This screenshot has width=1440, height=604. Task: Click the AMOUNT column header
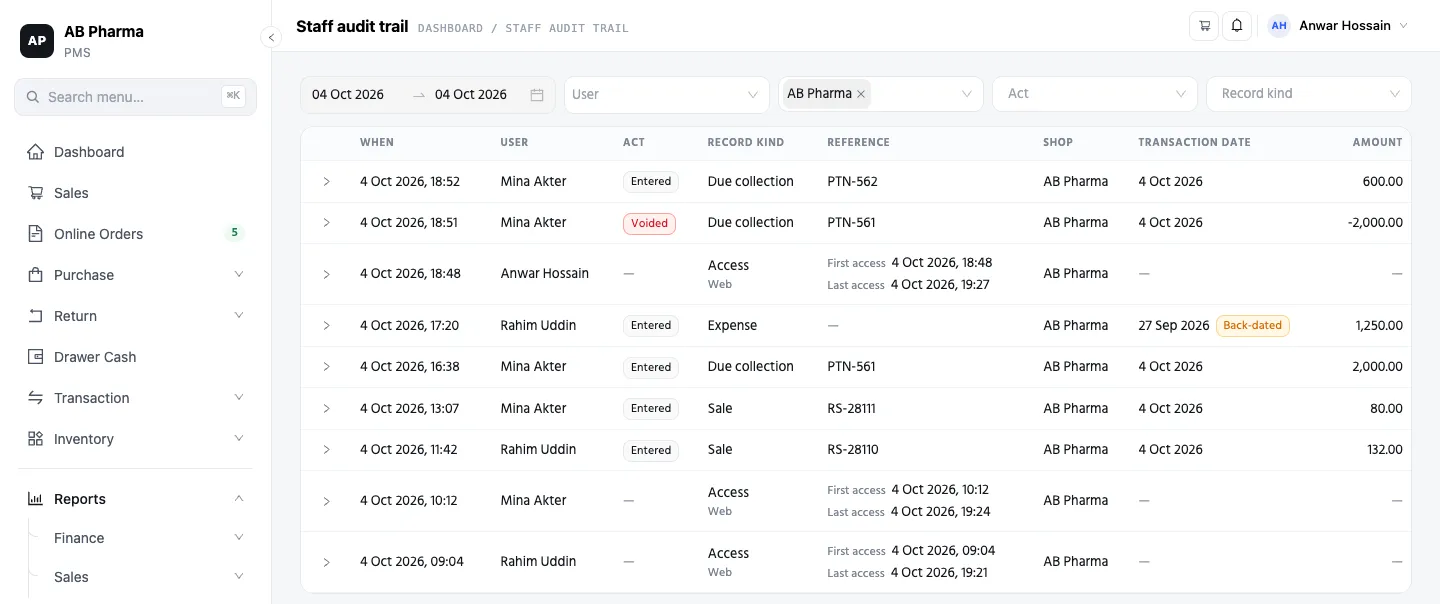[1378, 143]
